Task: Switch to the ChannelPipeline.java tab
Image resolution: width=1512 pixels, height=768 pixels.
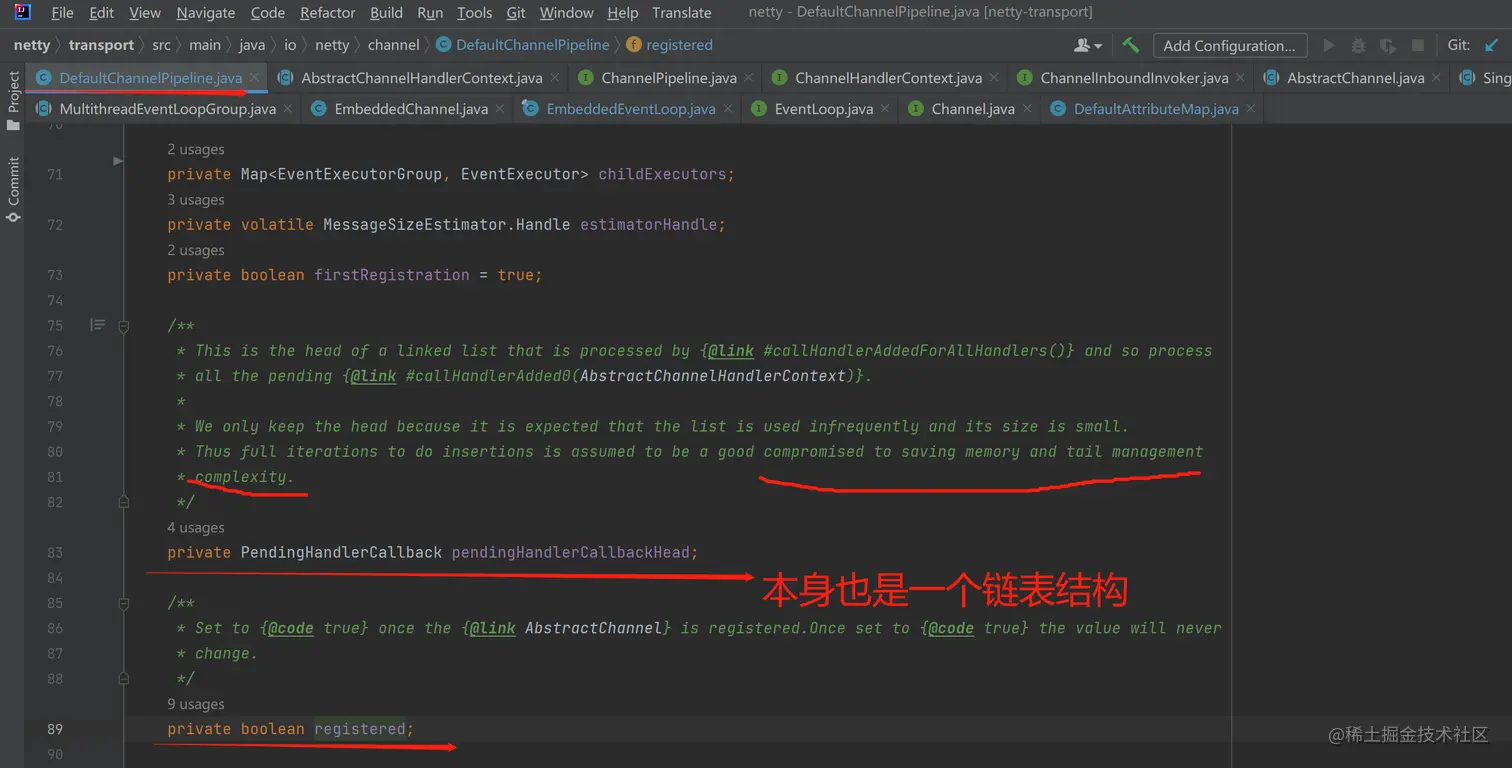Action: pos(669,77)
